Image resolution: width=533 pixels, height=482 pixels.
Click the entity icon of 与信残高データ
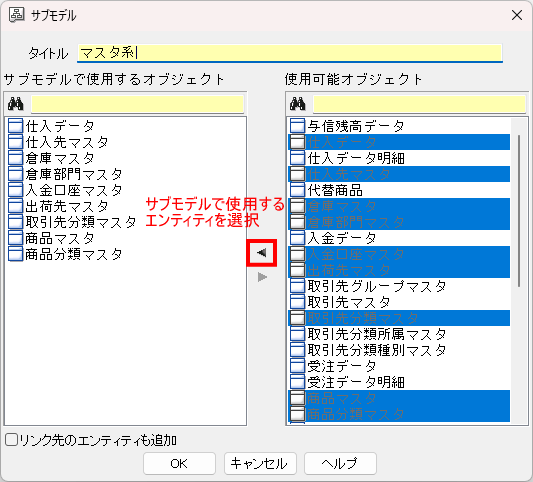pyautogui.click(x=297, y=126)
